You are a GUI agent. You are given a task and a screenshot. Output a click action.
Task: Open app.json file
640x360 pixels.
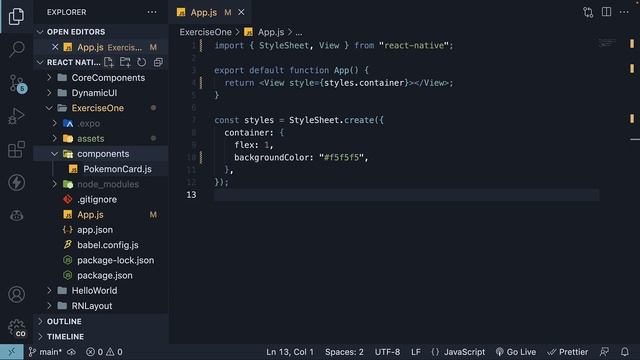click(x=100, y=230)
